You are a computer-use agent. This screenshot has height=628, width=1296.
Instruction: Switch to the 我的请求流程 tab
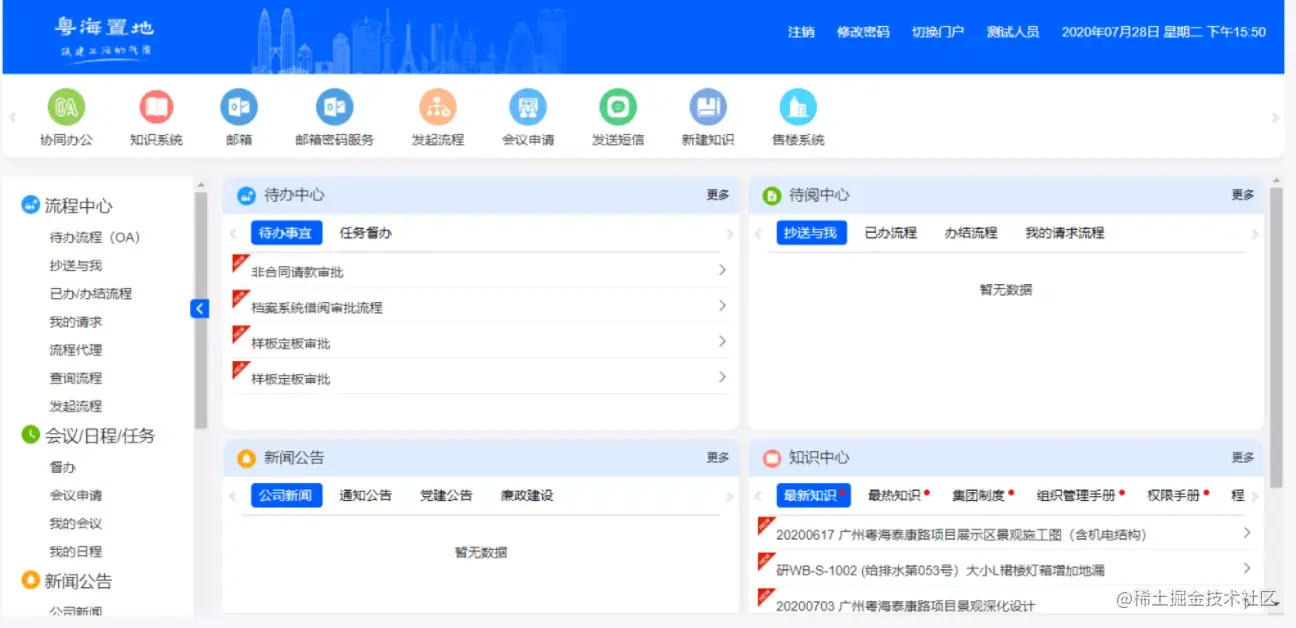pyautogui.click(x=1064, y=233)
